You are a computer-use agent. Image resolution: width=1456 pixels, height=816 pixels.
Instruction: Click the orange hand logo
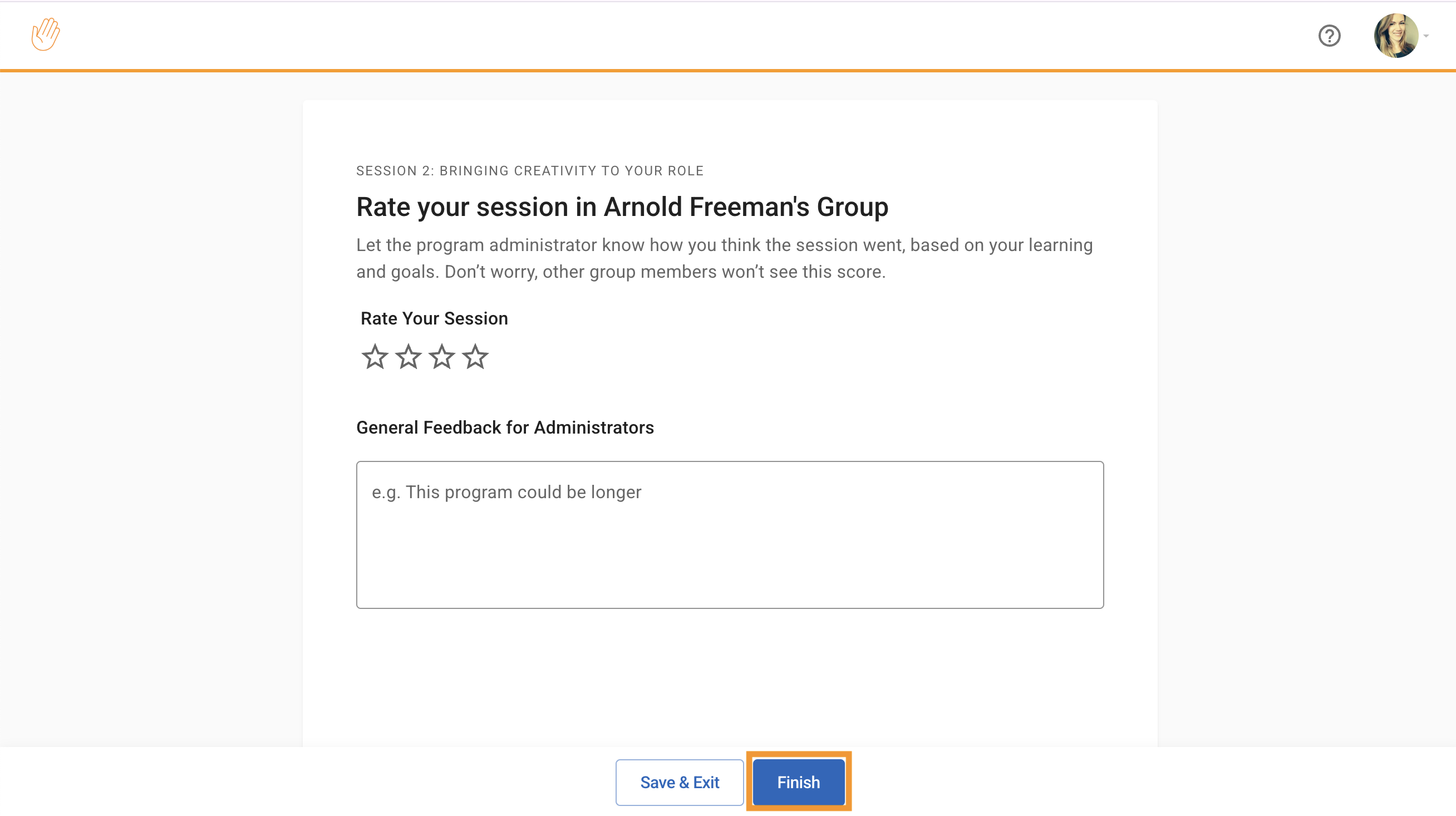pyautogui.click(x=45, y=35)
